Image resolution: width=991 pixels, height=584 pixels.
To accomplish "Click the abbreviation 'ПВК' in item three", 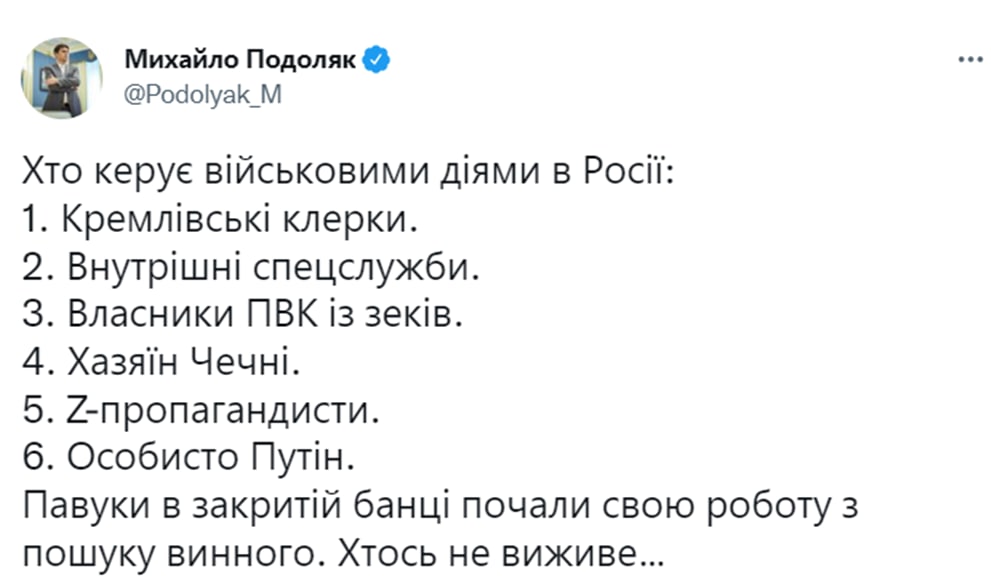I will [x=282, y=314].
